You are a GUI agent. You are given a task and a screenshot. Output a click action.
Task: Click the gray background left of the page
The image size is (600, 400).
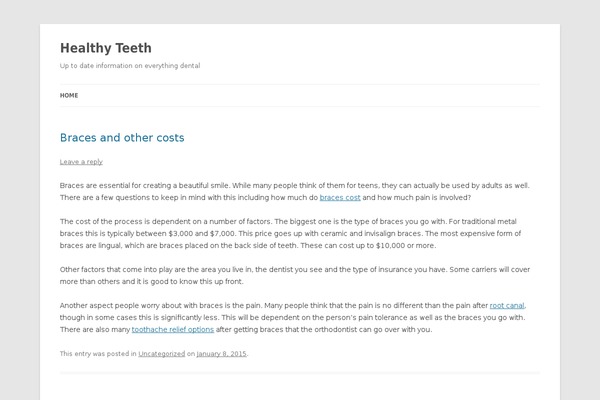pos(20,200)
